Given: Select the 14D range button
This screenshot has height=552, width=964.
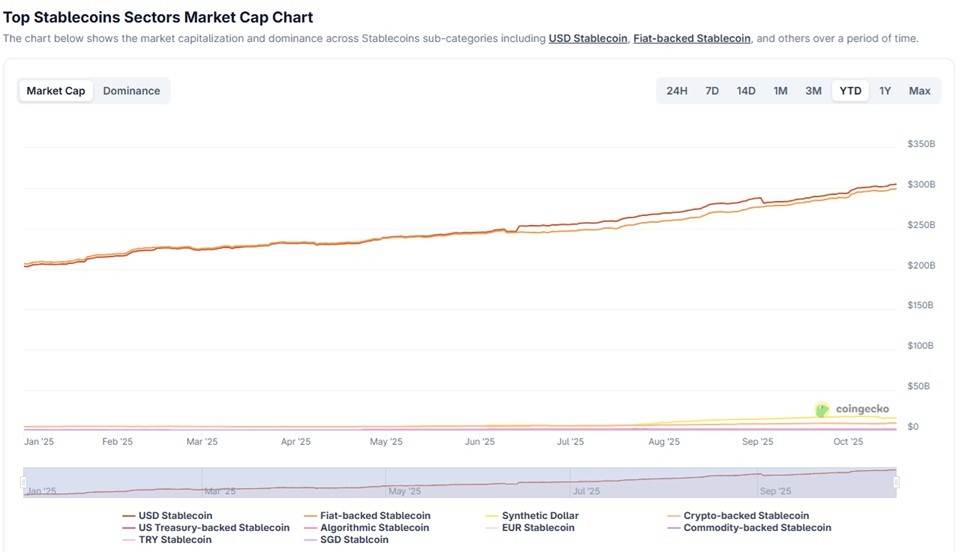Looking at the screenshot, I should click(746, 91).
